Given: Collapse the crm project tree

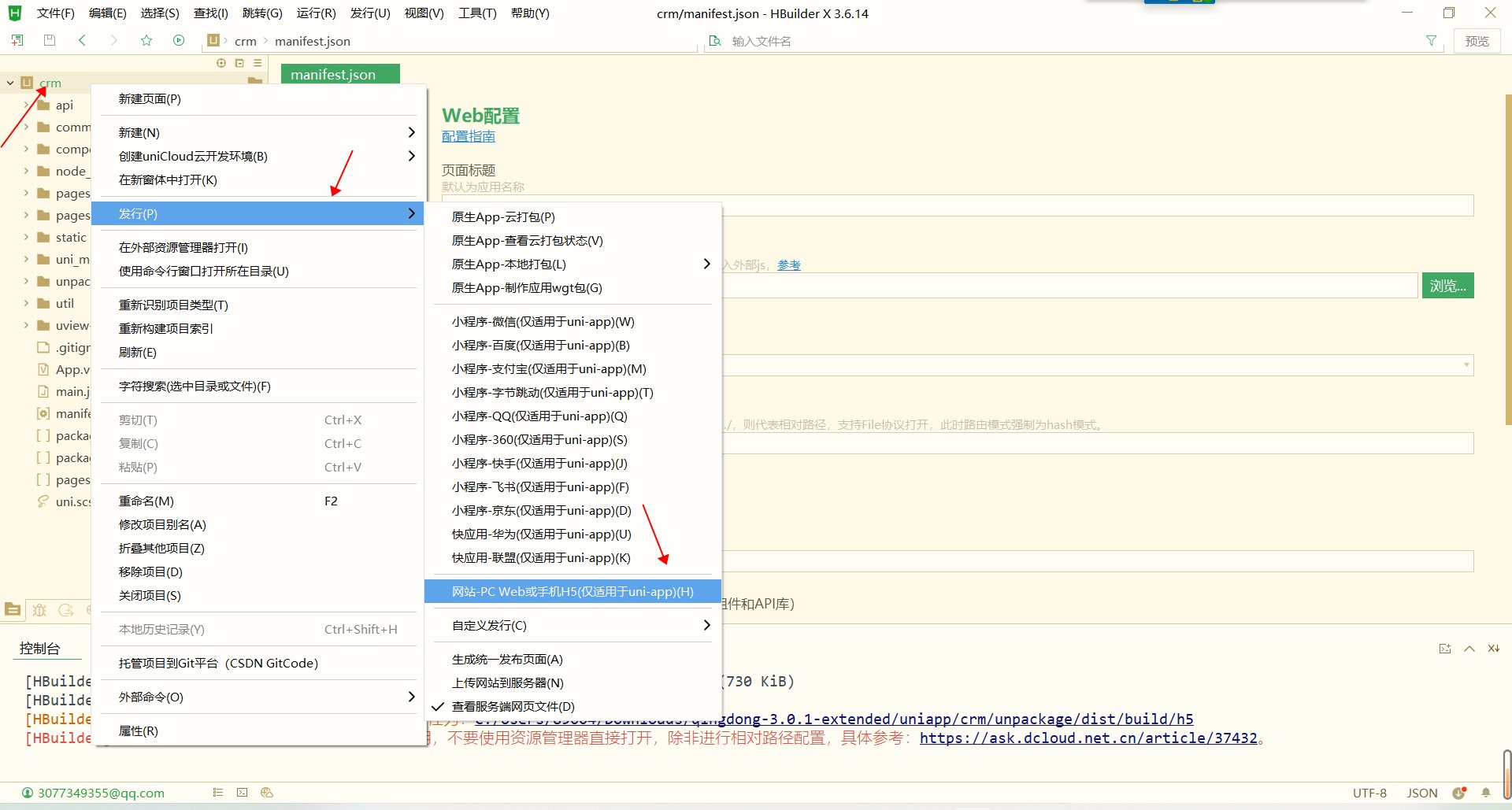Looking at the screenshot, I should pos(10,83).
